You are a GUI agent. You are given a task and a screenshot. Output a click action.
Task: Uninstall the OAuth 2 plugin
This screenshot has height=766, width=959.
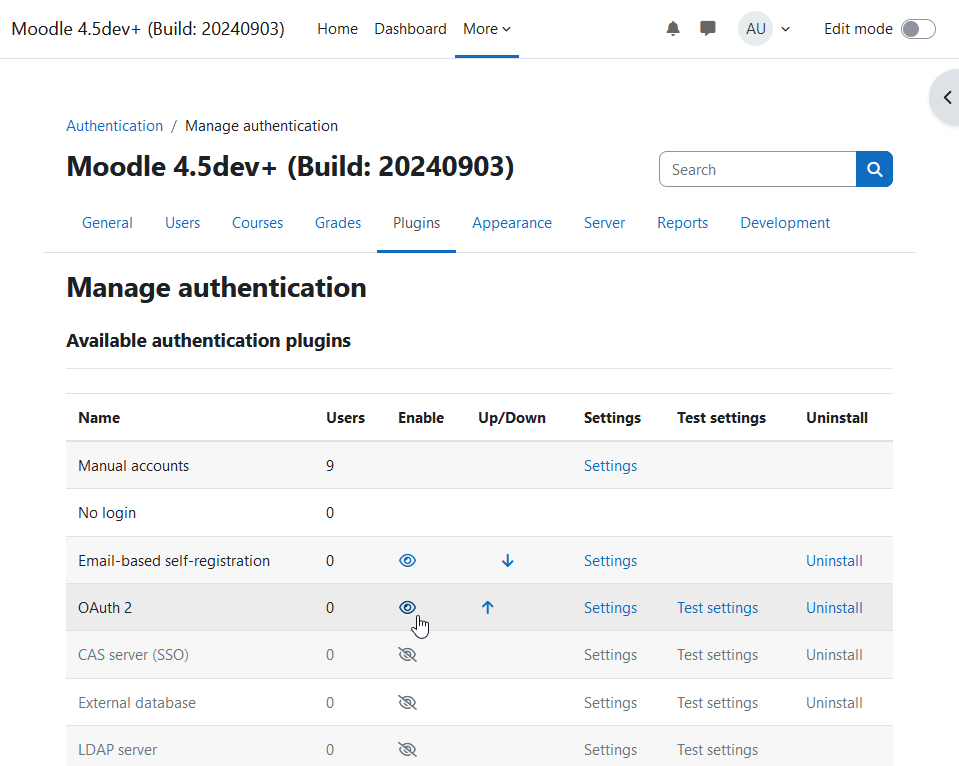(834, 608)
